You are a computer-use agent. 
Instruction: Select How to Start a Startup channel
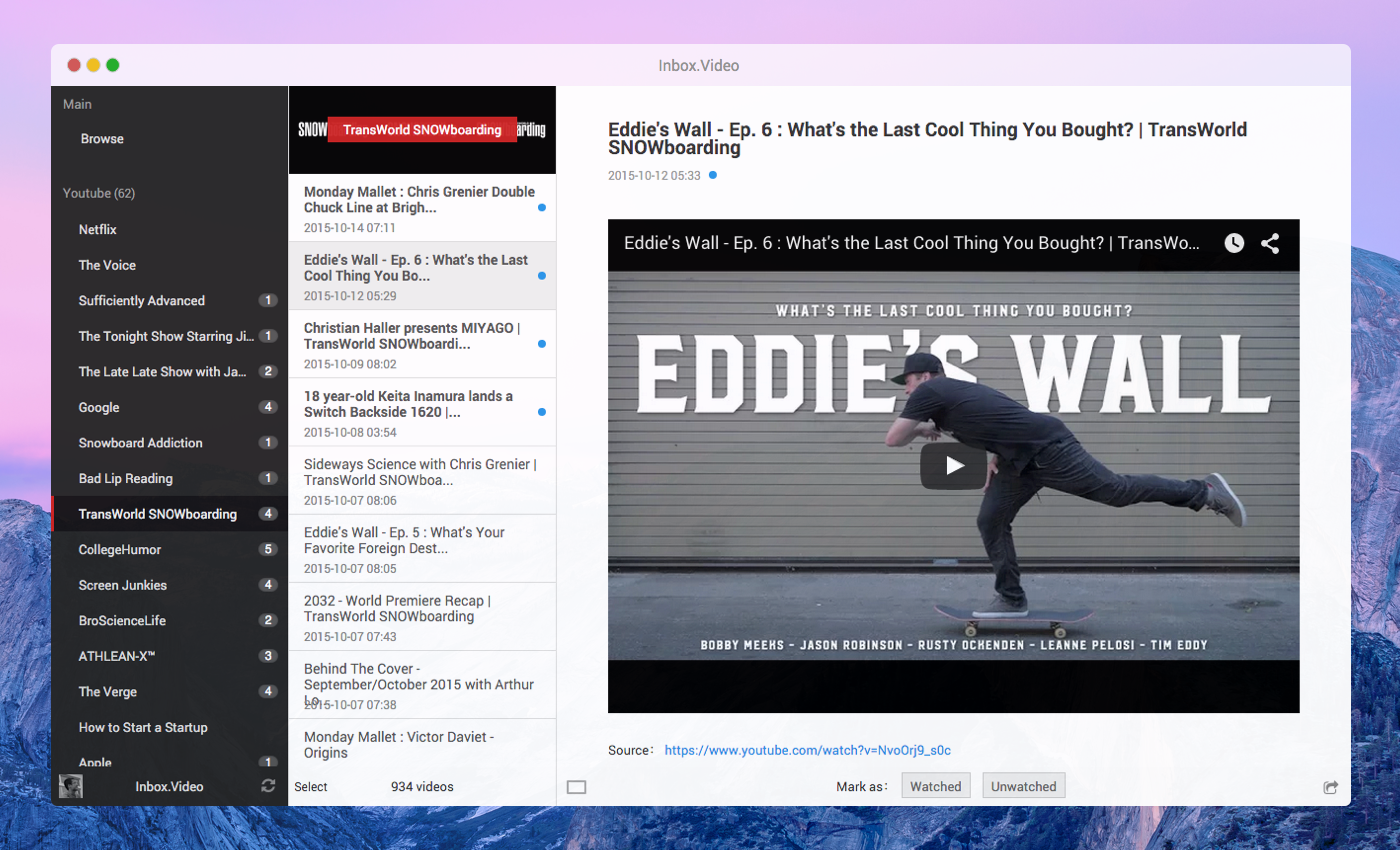(x=169, y=727)
